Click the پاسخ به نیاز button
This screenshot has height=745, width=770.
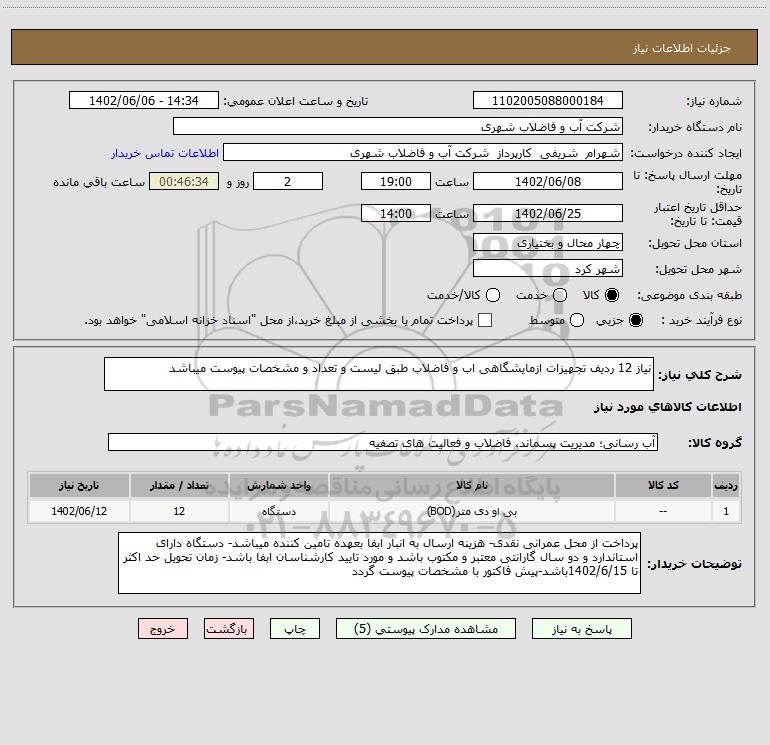[581, 629]
